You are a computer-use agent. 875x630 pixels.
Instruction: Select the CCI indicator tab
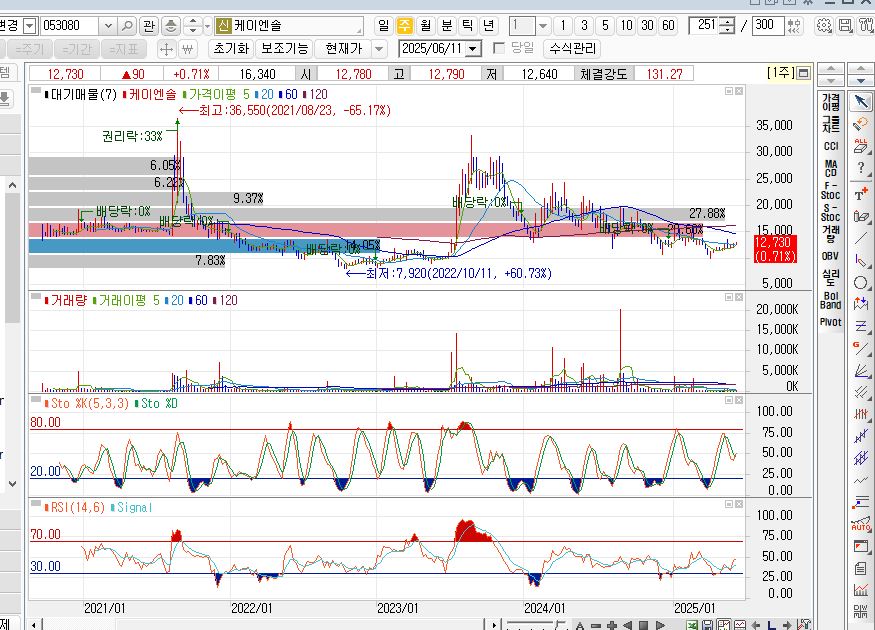pyautogui.click(x=831, y=146)
